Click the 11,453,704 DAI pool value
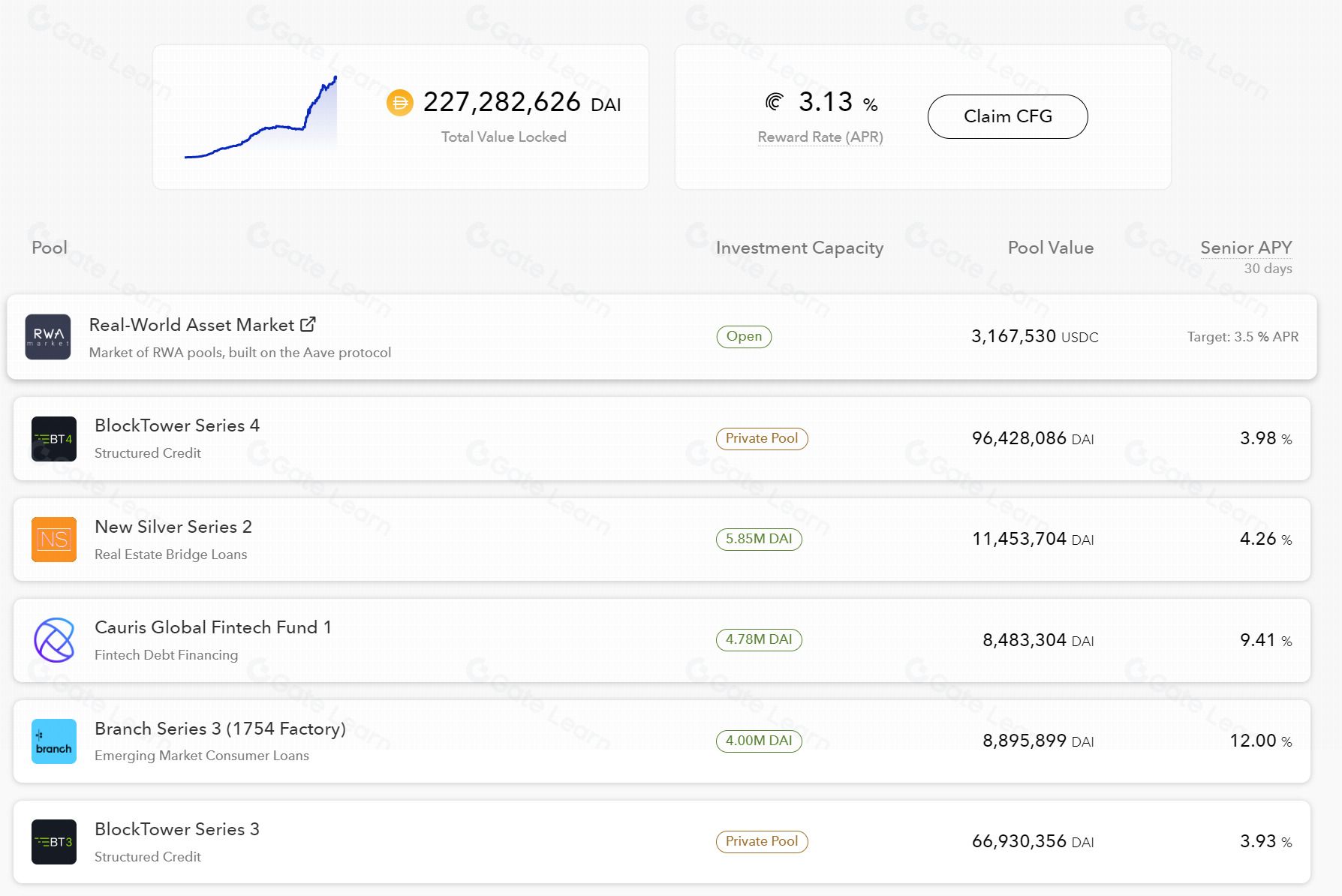The width and height of the screenshot is (1342, 896). tap(1033, 539)
